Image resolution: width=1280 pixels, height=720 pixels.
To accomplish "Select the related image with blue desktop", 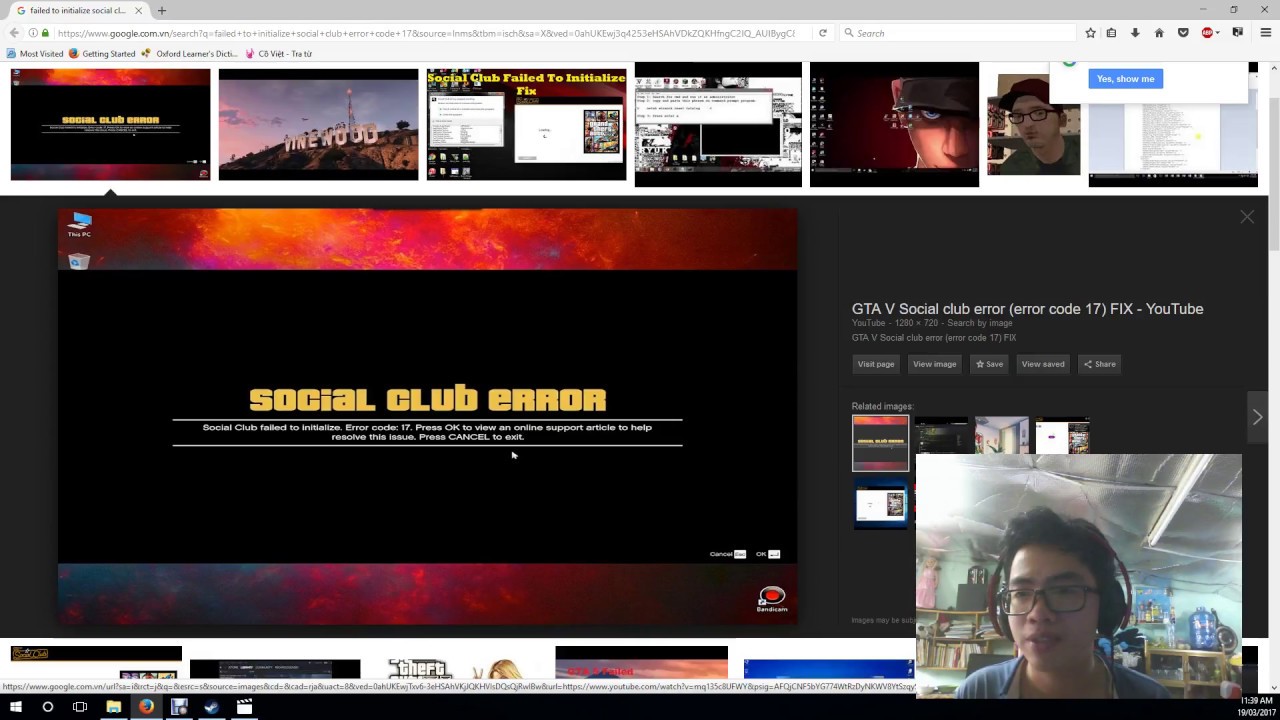I will point(881,503).
